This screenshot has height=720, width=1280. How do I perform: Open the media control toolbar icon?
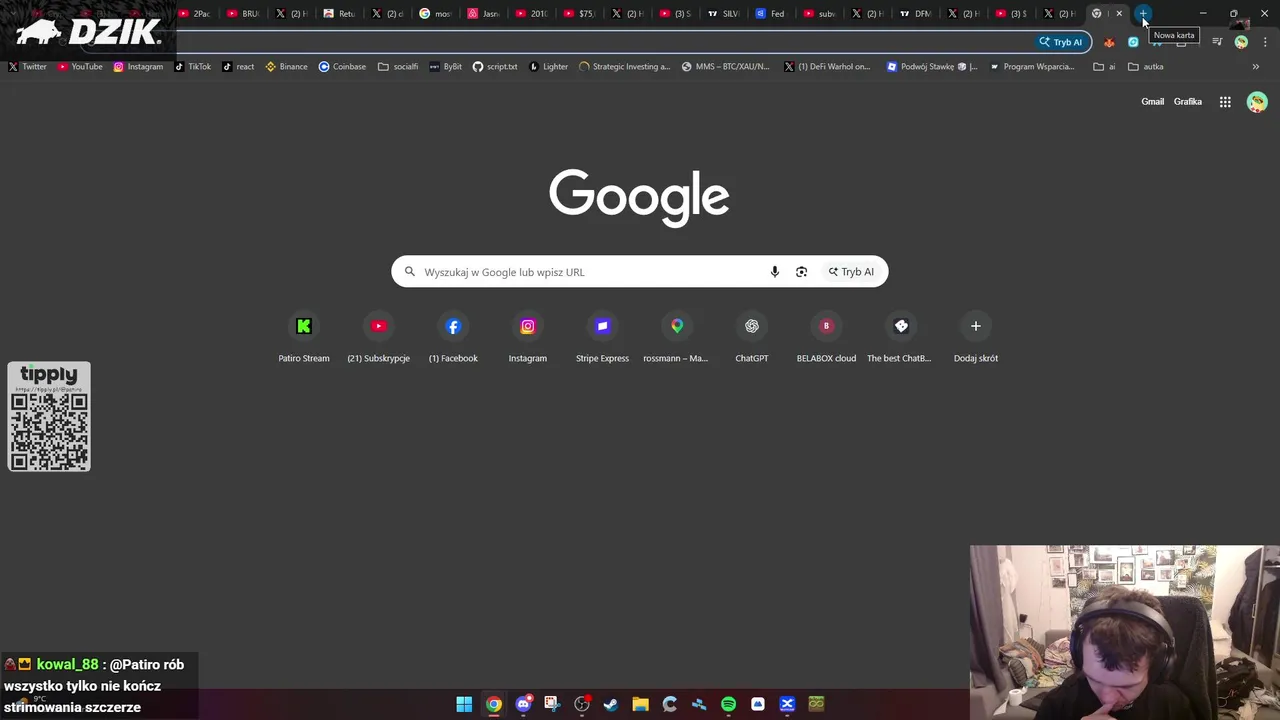pyautogui.click(x=1217, y=42)
